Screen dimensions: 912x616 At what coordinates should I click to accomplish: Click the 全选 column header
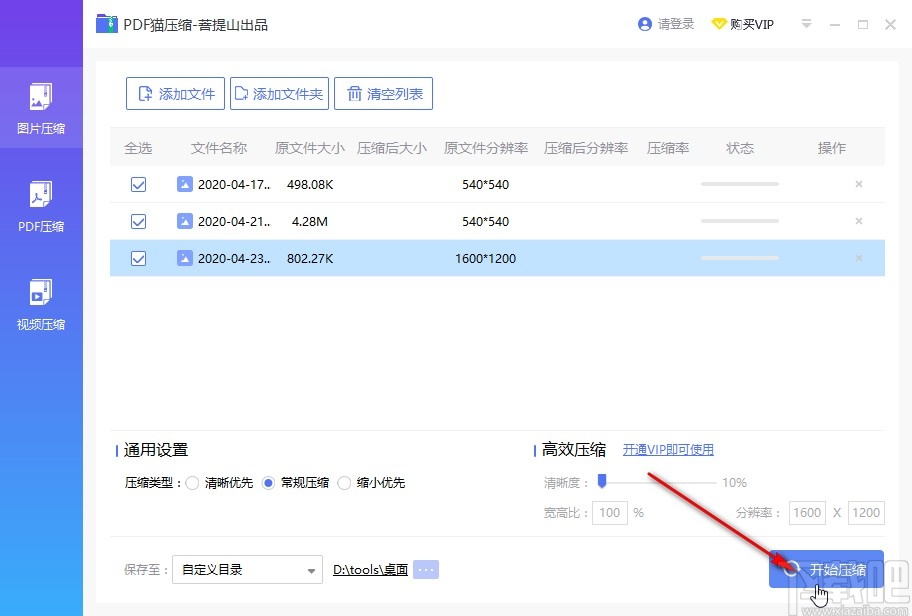(x=138, y=148)
